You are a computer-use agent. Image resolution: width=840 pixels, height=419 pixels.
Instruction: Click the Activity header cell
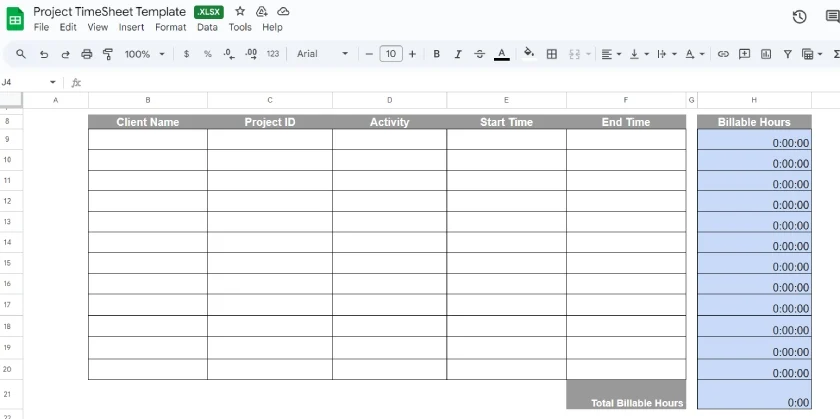389,122
